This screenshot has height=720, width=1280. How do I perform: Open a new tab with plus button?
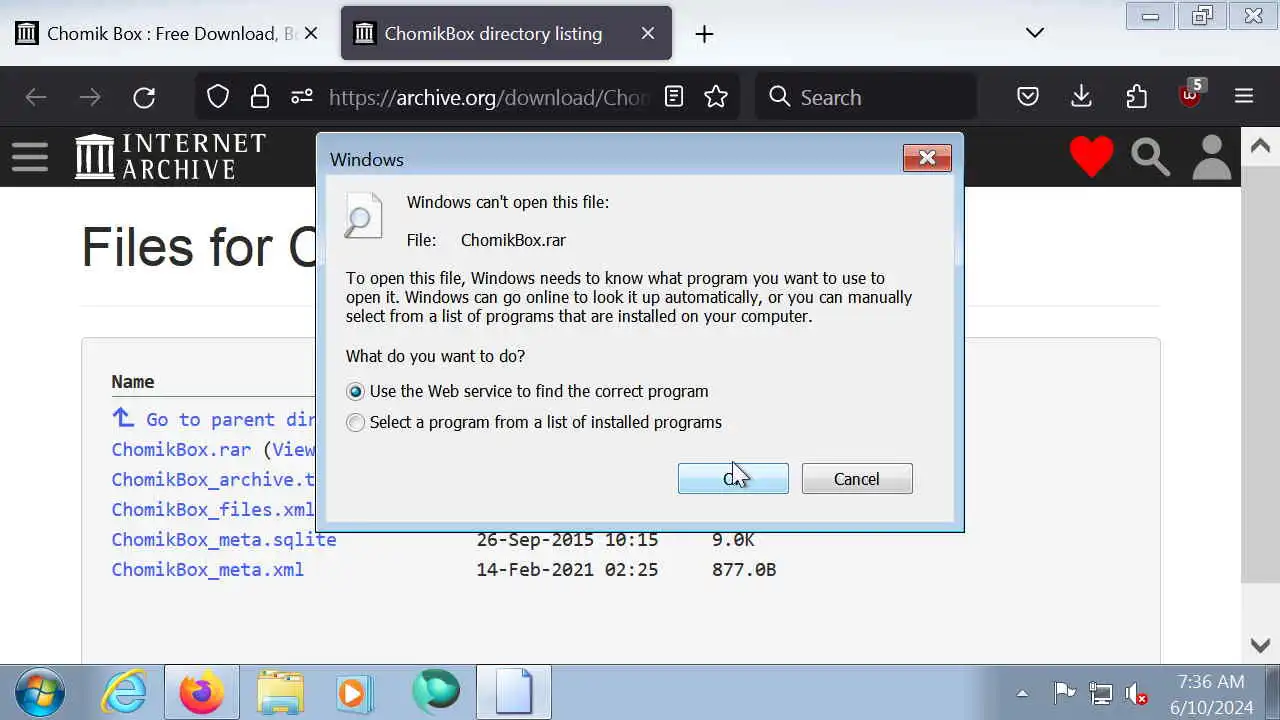click(704, 34)
